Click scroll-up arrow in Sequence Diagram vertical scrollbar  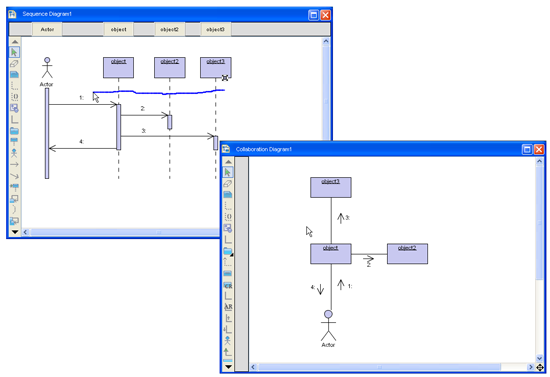[326, 41]
